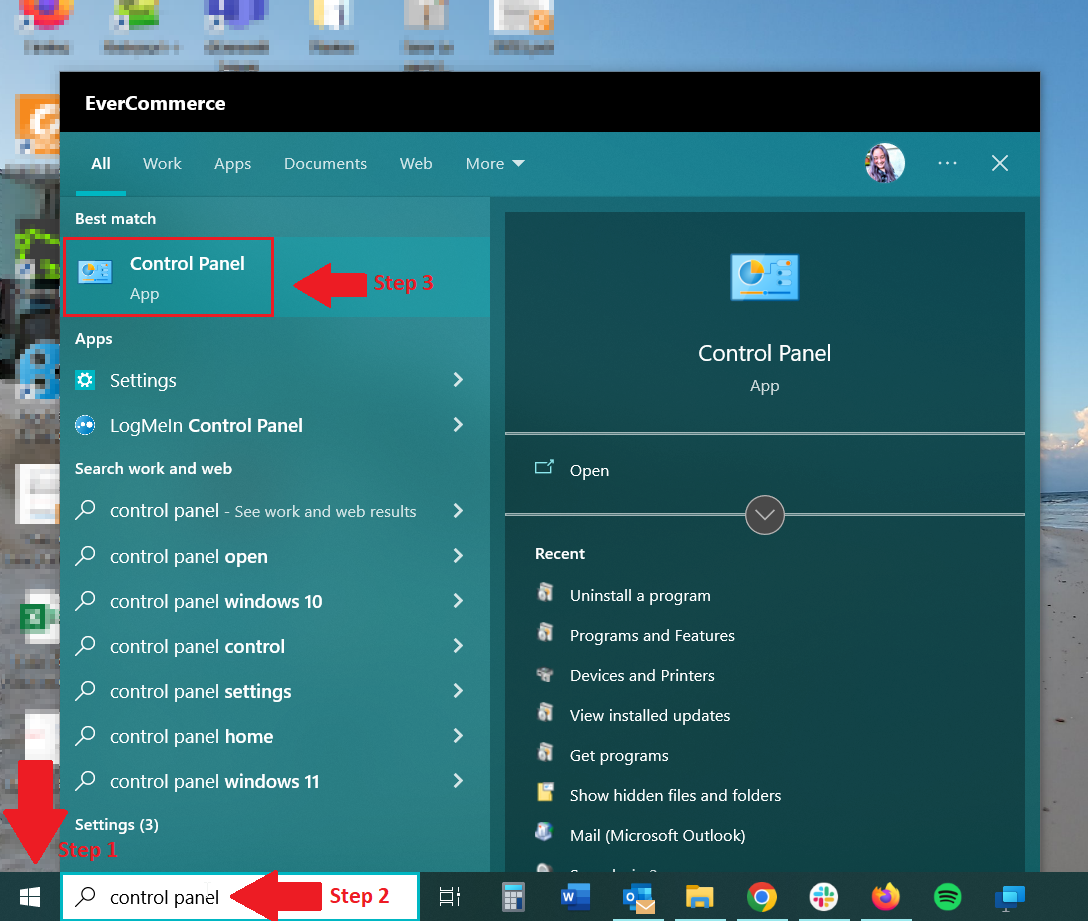Open Control Panel best match result
The width and height of the screenshot is (1088, 921).
tap(169, 278)
